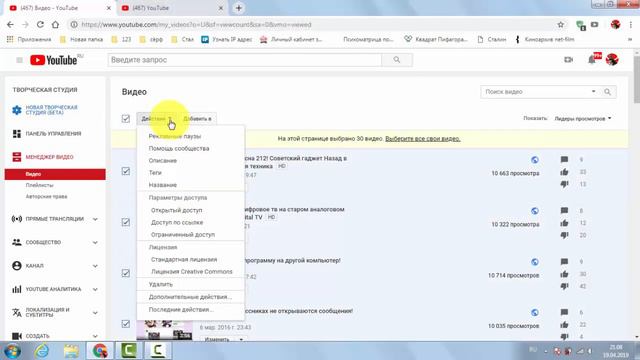Open Плейлисты in the sidebar
The image size is (640, 360).
[40, 185]
